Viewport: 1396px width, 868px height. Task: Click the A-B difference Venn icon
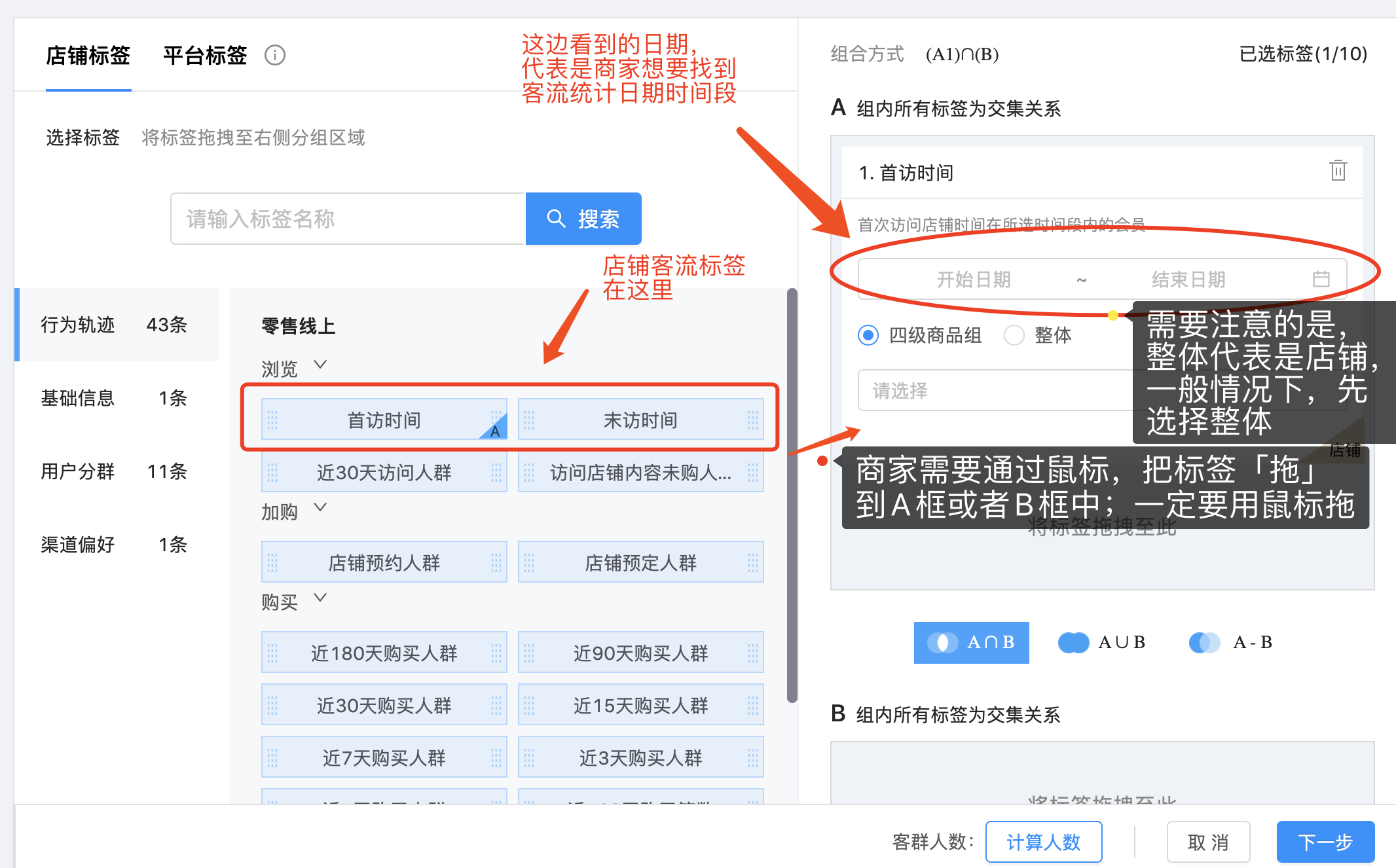coord(1204,643)
